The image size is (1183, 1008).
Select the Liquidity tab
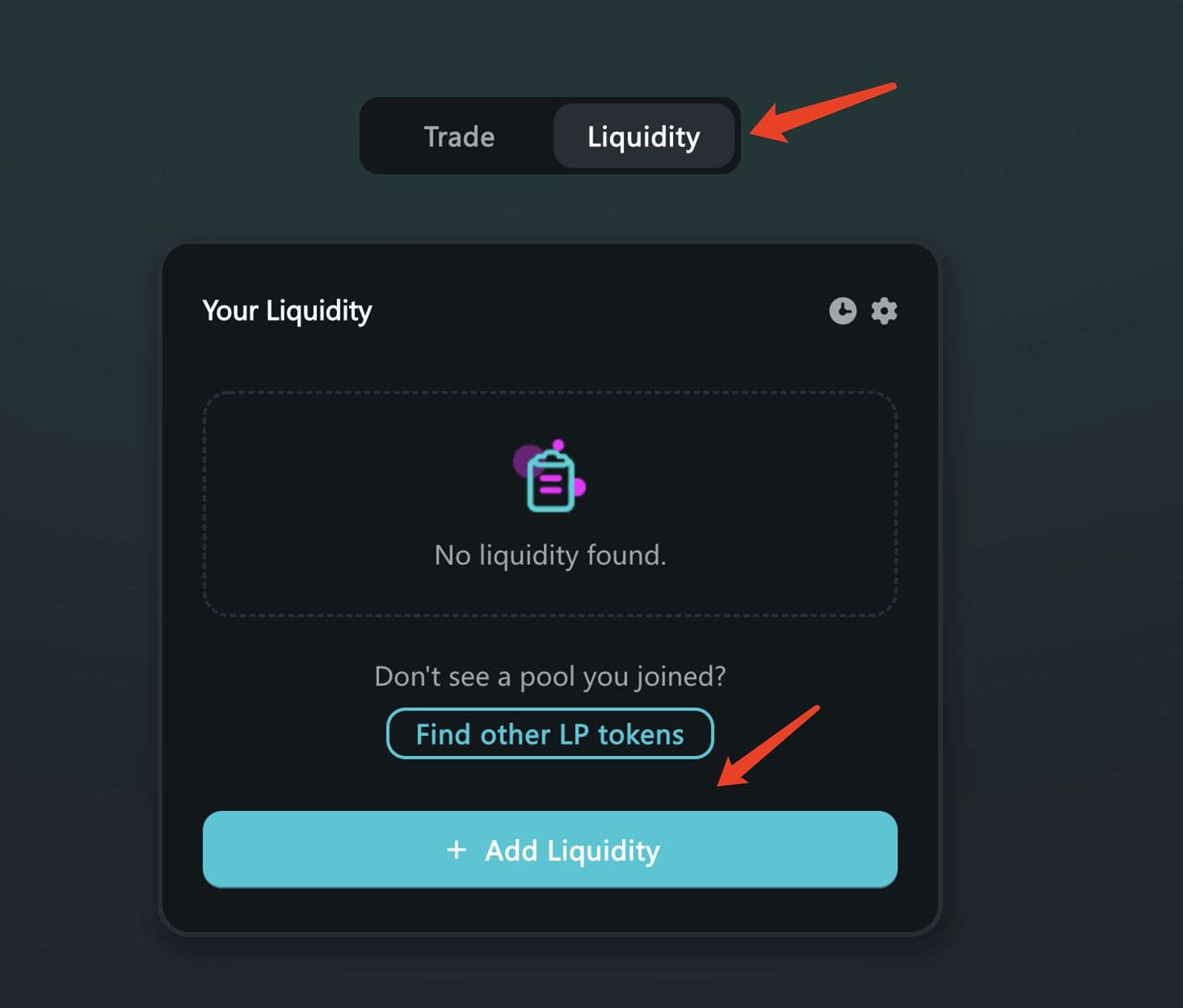[x=643, y=136]
